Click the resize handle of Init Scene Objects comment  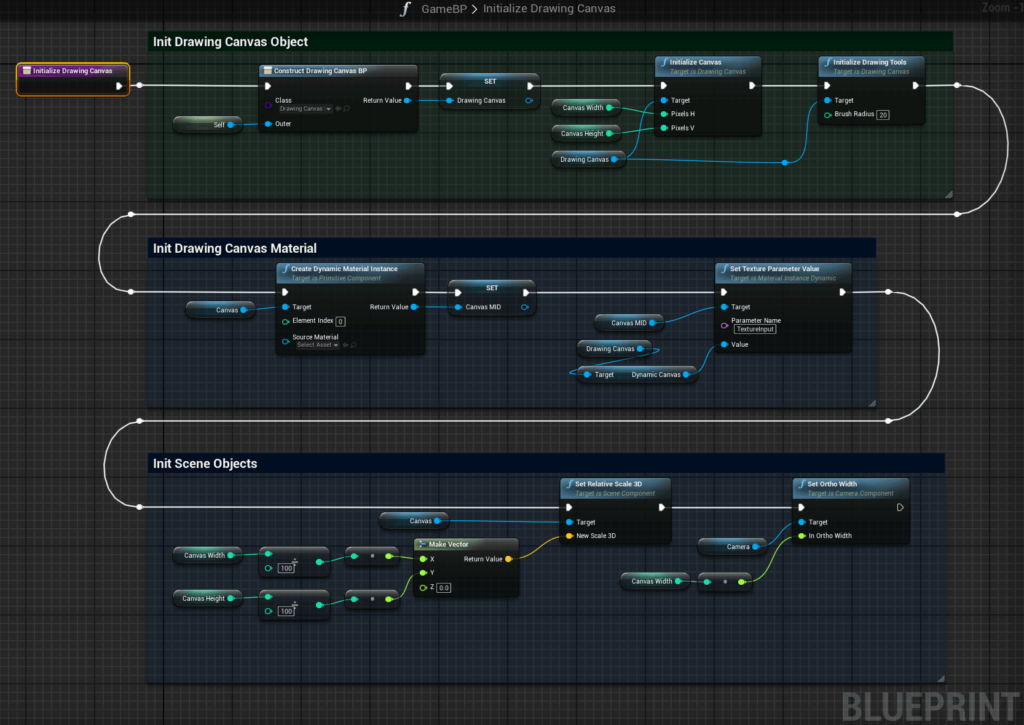pyautogui.click(x=939, y=677)
